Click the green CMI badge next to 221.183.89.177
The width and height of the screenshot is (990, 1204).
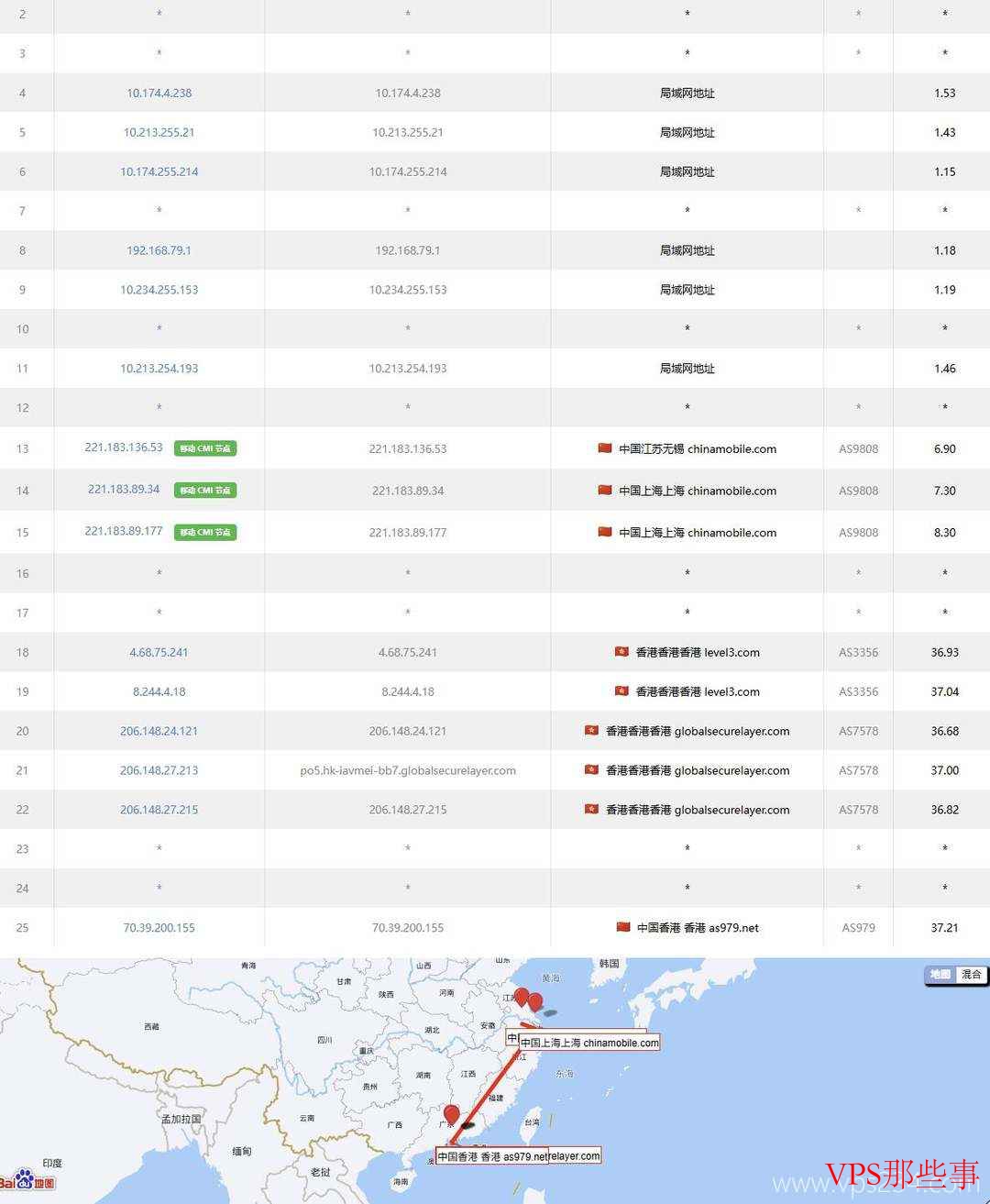point(205,532)
